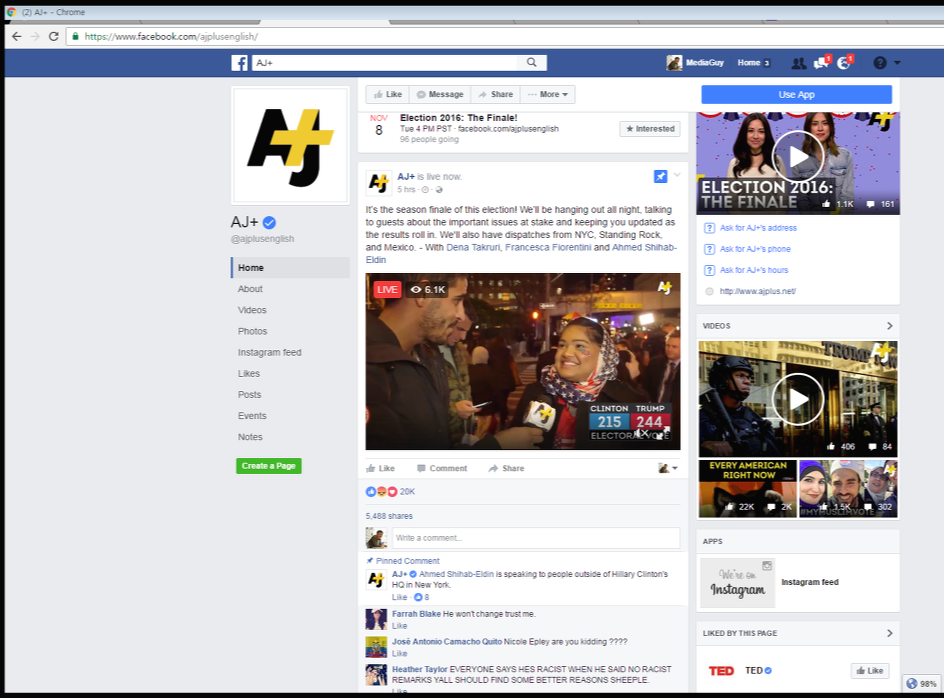
Task: Open the Likes sidebar item
Action: (x=249, y=373)
